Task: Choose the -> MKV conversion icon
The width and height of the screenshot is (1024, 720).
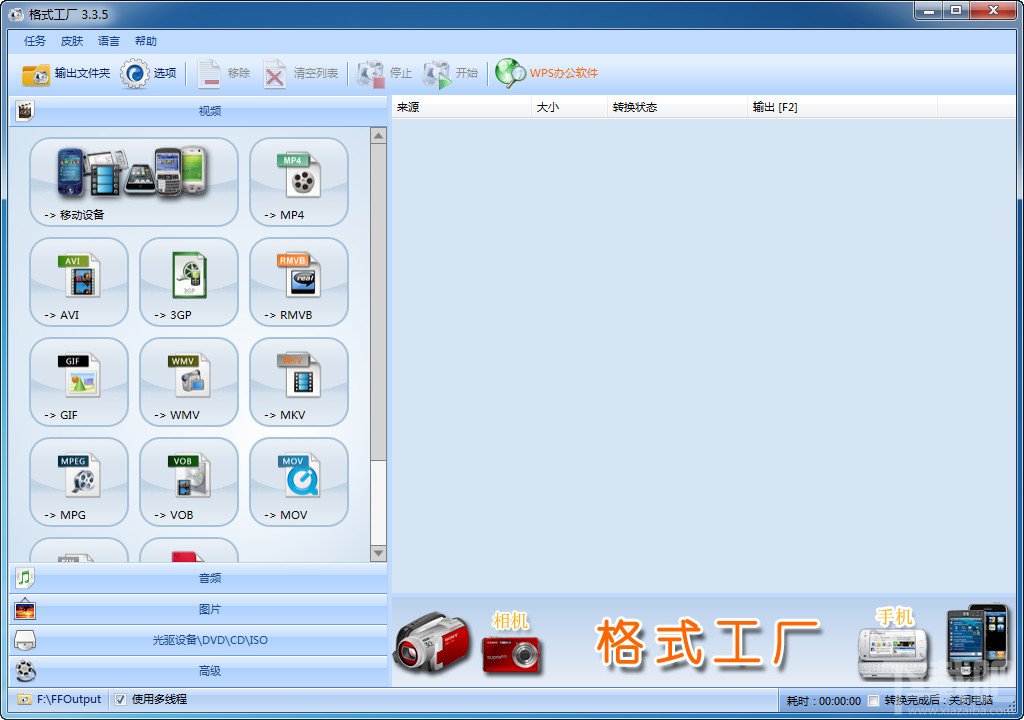Action: 298,382
